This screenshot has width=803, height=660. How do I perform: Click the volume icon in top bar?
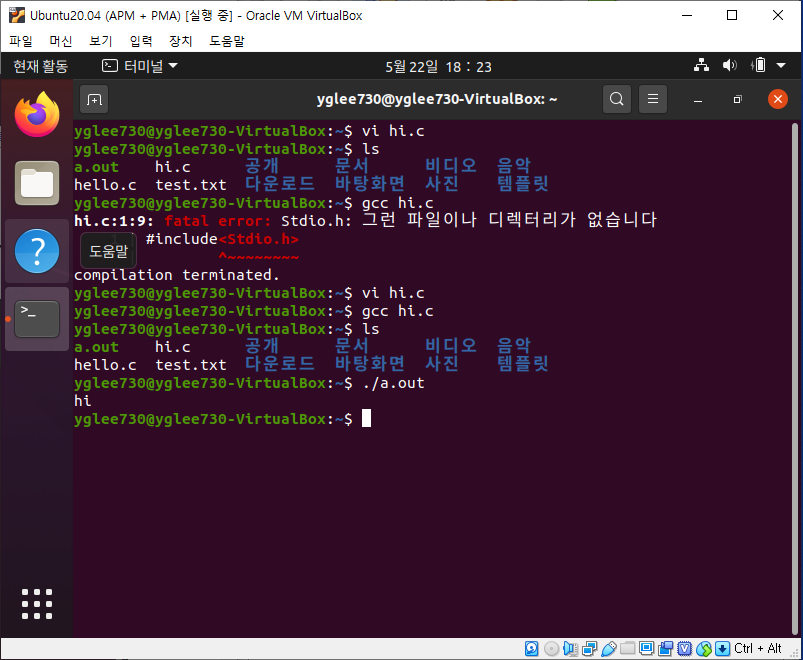pyautogui.click(x=729, y=66)
